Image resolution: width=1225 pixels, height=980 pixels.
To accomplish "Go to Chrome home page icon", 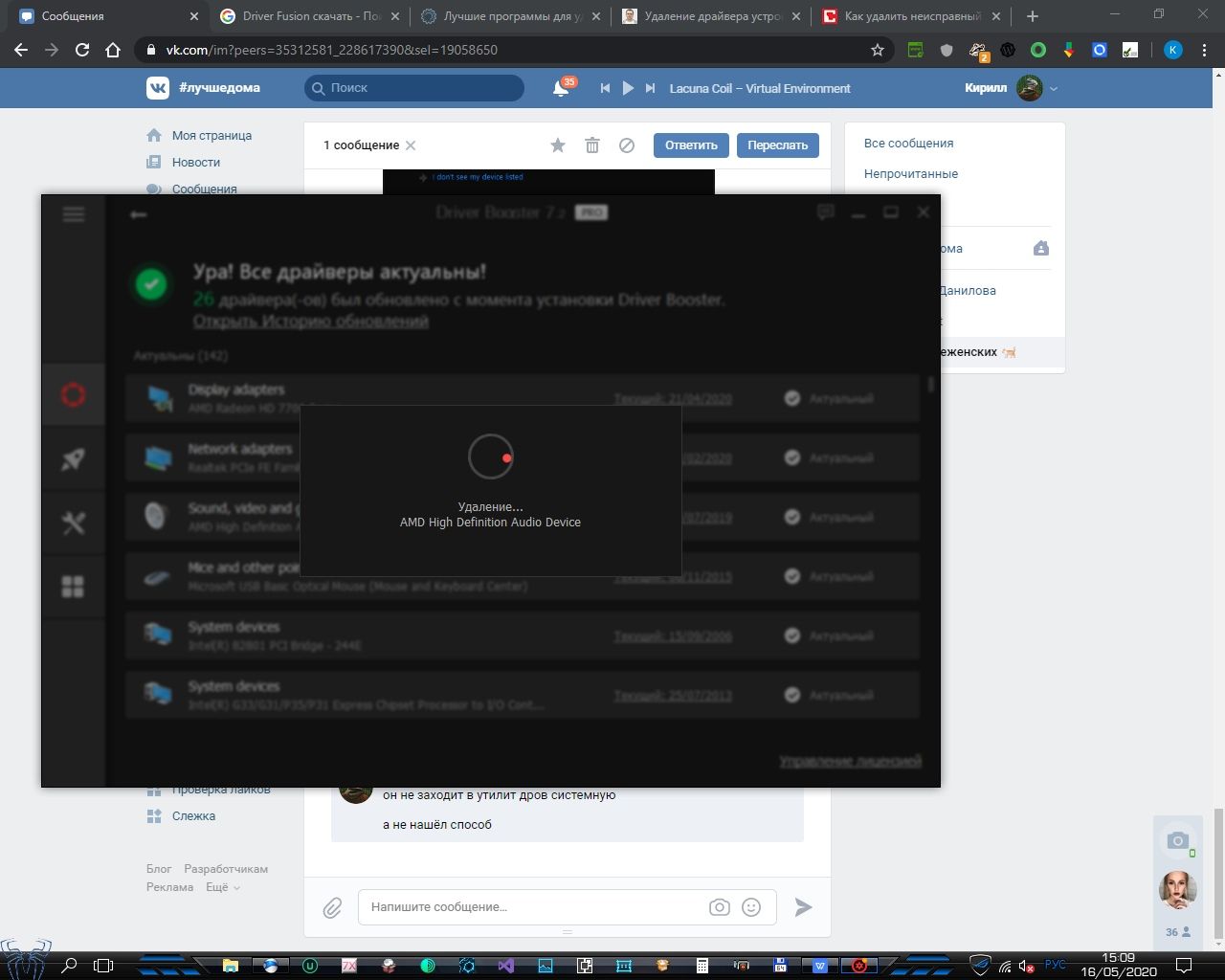I will 113,50.
